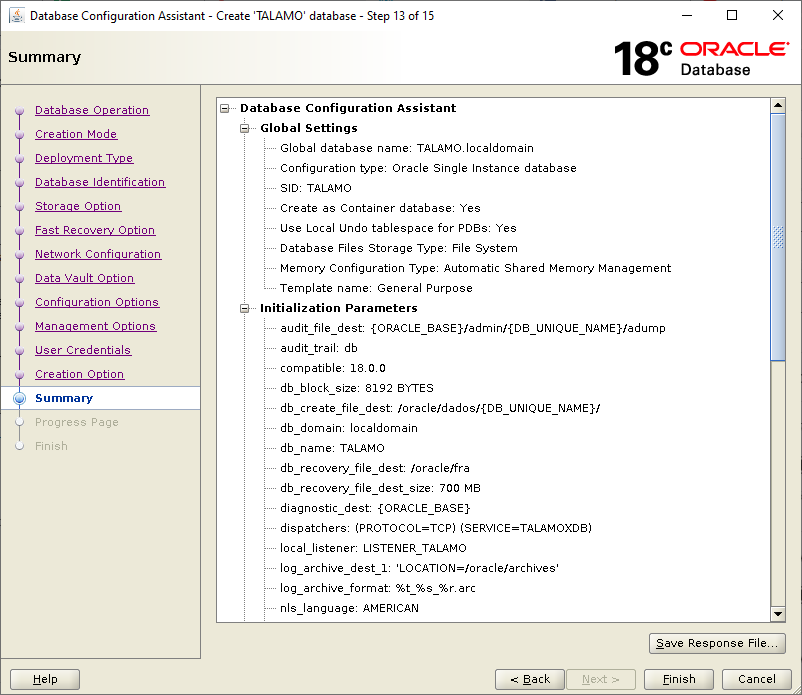
Task: Select Database Files Storage Type row
Action: [x=398, y=248]
